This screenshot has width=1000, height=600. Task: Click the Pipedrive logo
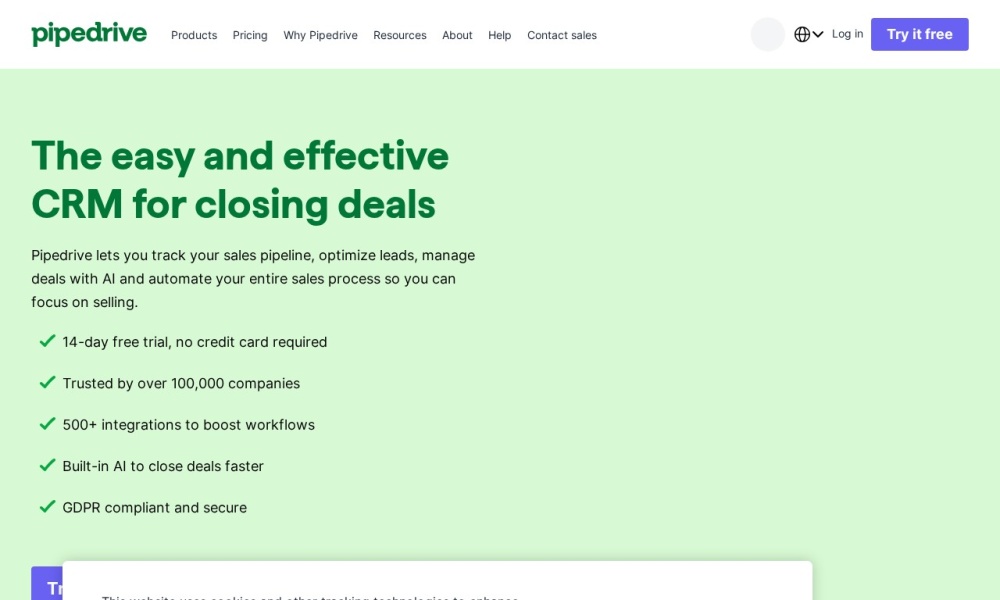coord(89,34)
